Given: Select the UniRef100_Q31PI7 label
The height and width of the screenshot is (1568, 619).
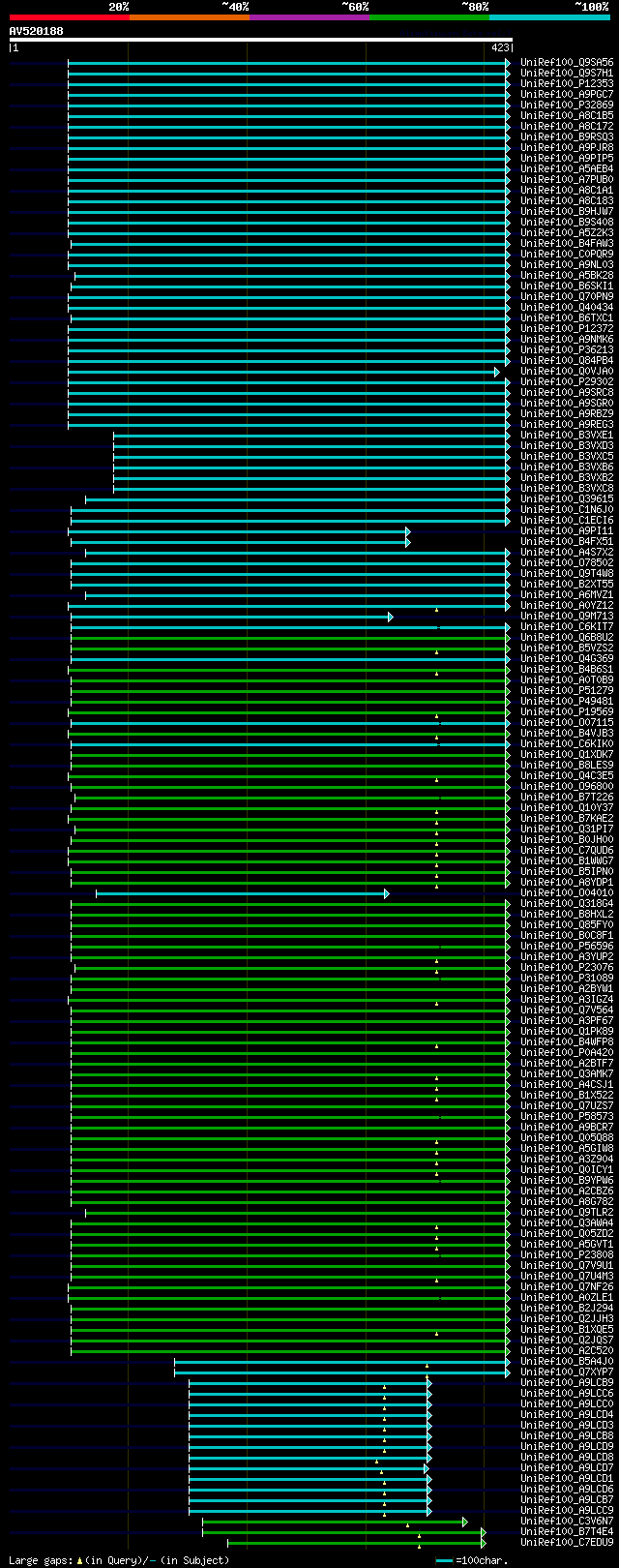Looking at the screenshot, I should click(x=567, y=829).
